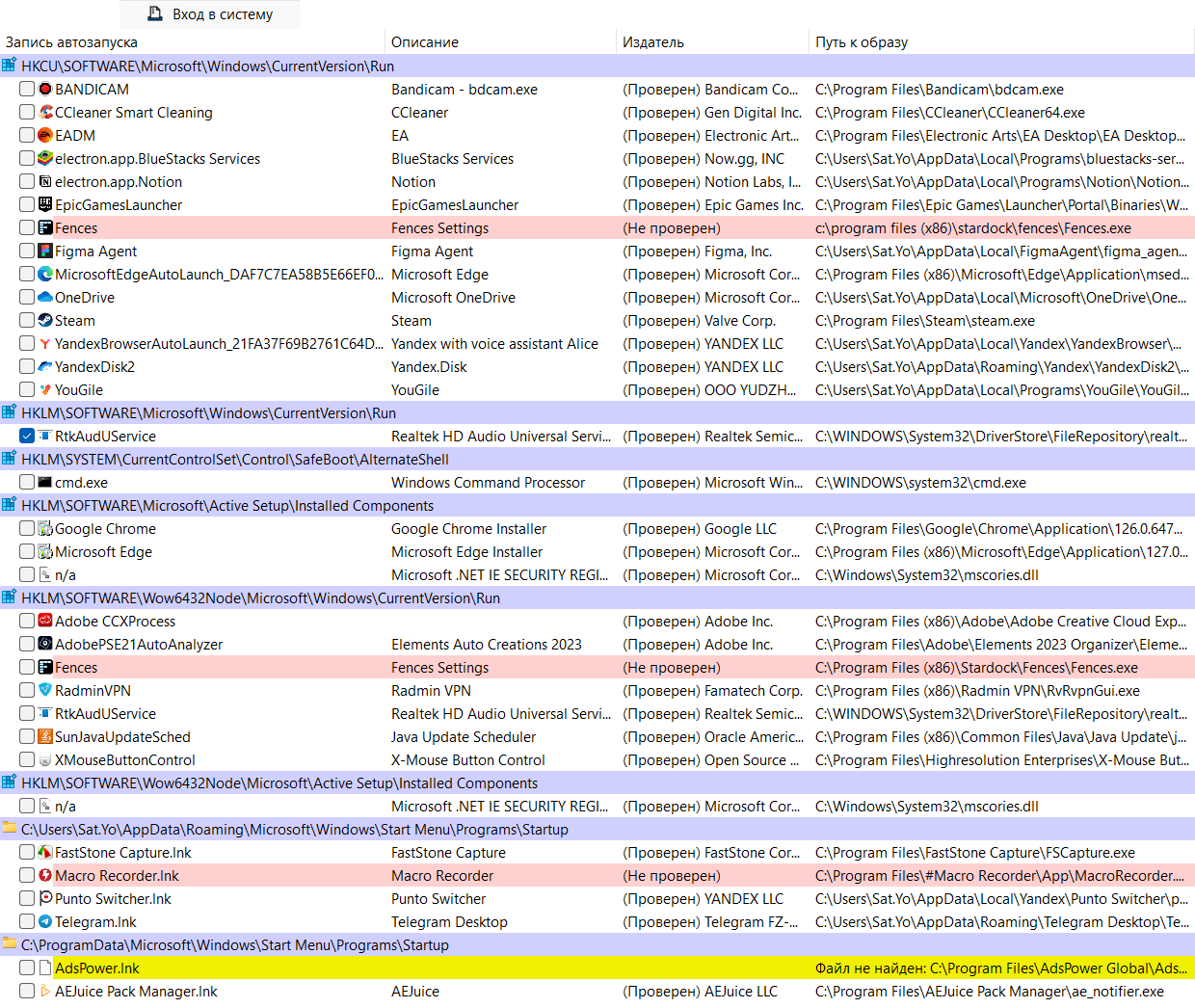Select "X-Mouse Button Control" description
1195x1008 pixels.
(468, 759)
